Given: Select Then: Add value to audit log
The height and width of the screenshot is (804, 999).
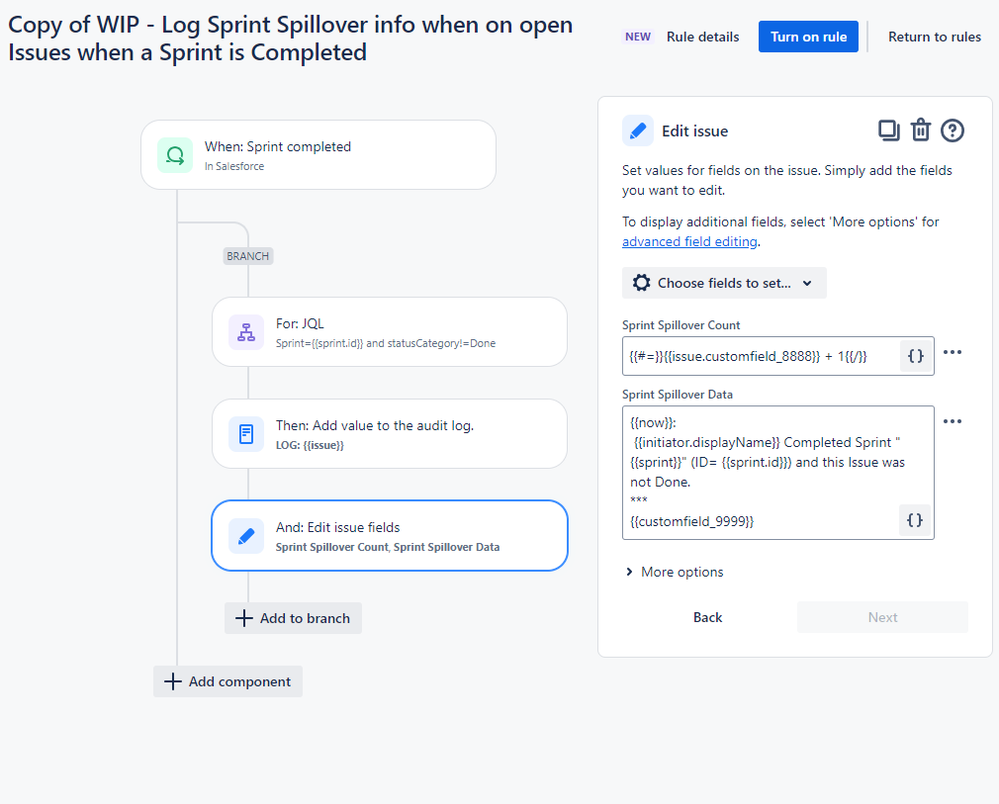Looking at the screenshot, I should pos(389,434).
